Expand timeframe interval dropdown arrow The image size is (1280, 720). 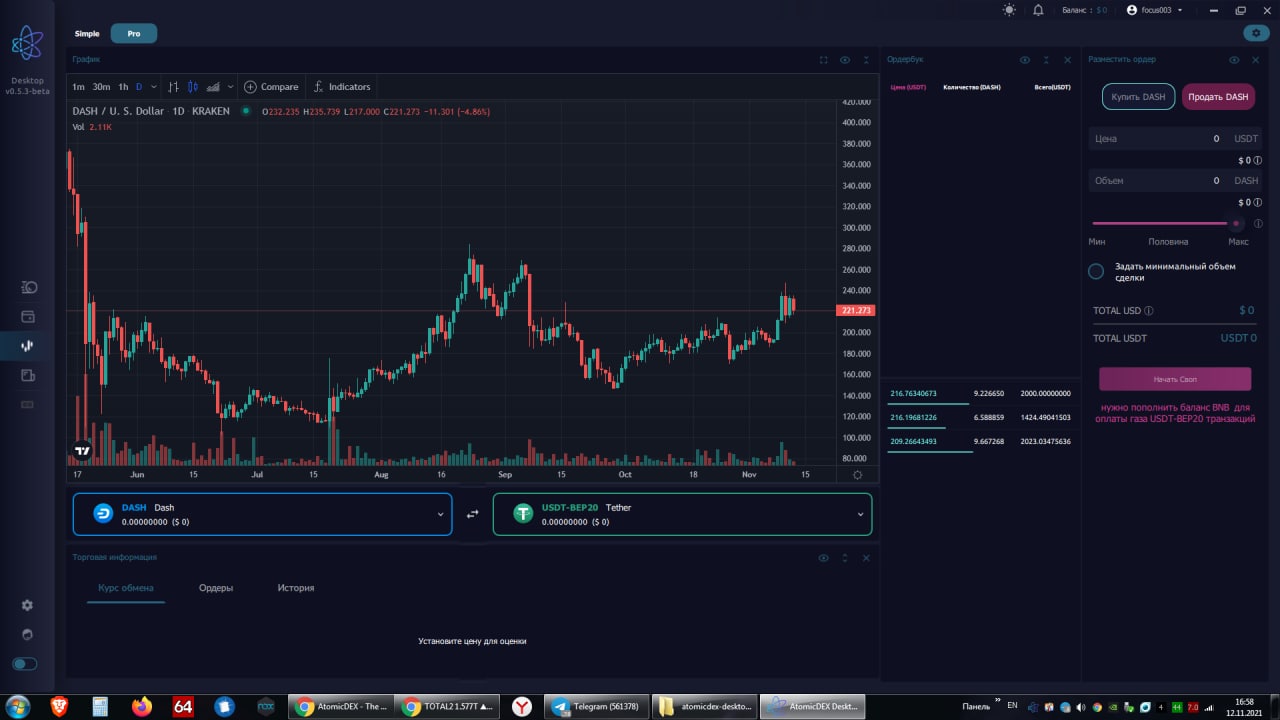click(x=153, y=87)
